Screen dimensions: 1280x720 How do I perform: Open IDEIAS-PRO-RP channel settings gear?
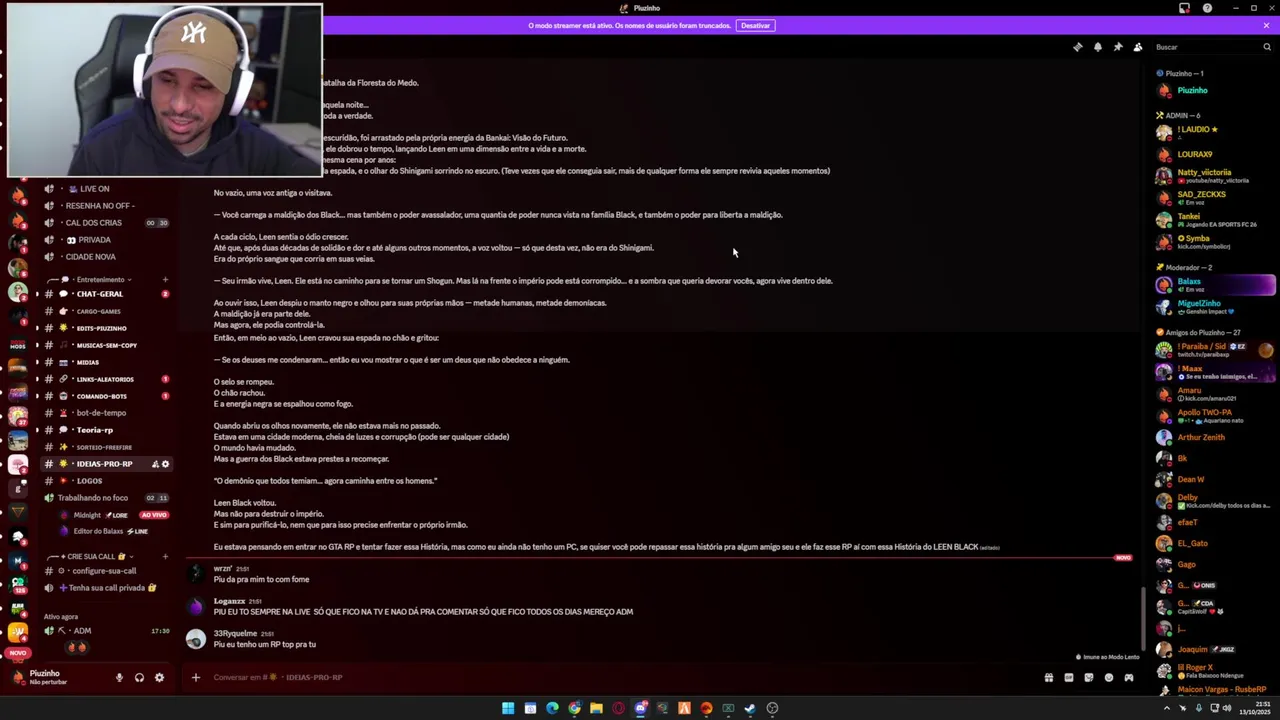pyautogui.click(x=166, y=464)
